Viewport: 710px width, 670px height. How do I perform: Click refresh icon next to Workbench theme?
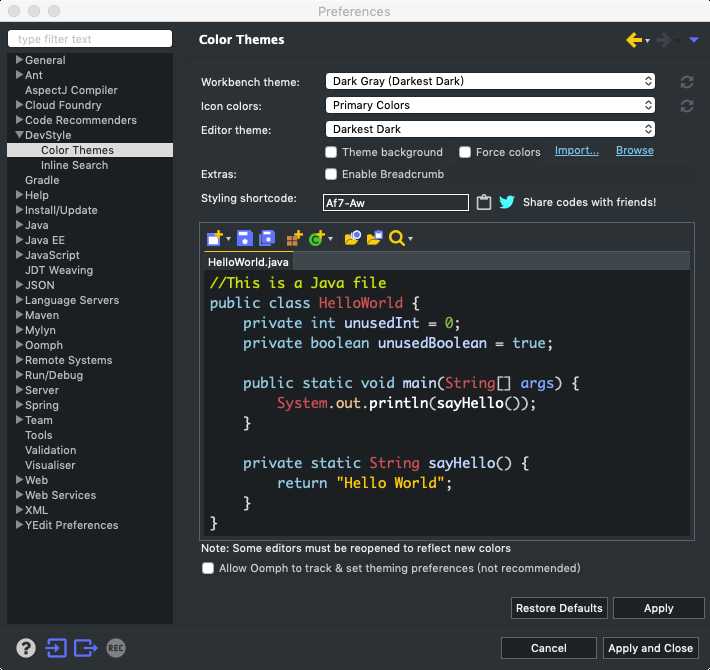[686, 82]
